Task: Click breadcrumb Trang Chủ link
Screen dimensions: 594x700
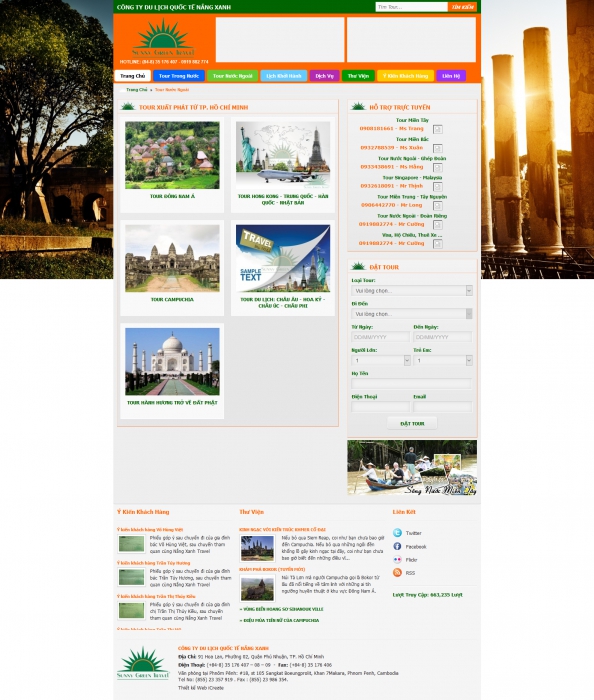Action: [x=137, y=90]
